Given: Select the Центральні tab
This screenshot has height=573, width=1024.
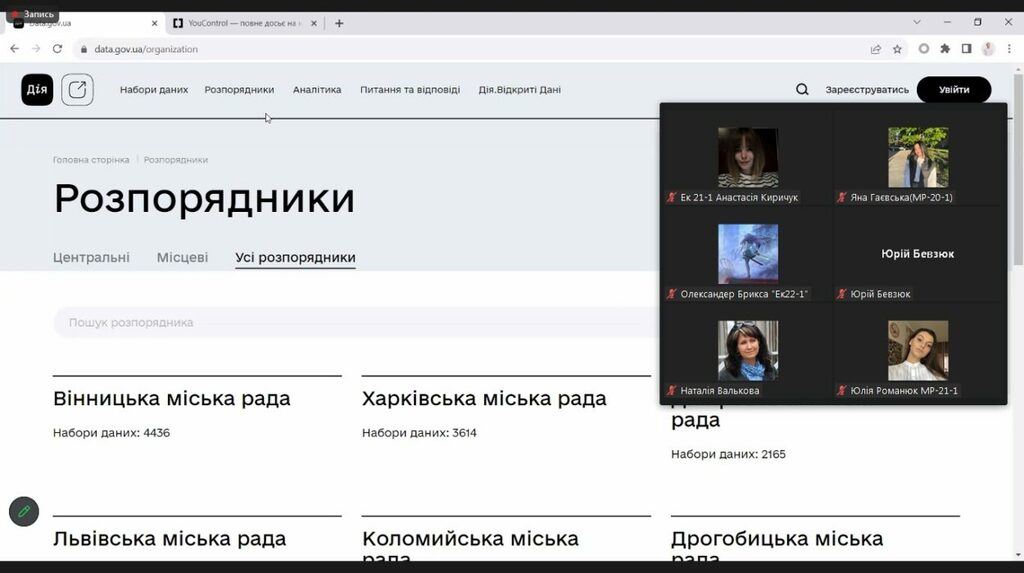Looking at the screenshot, I should tap(91, 258).
